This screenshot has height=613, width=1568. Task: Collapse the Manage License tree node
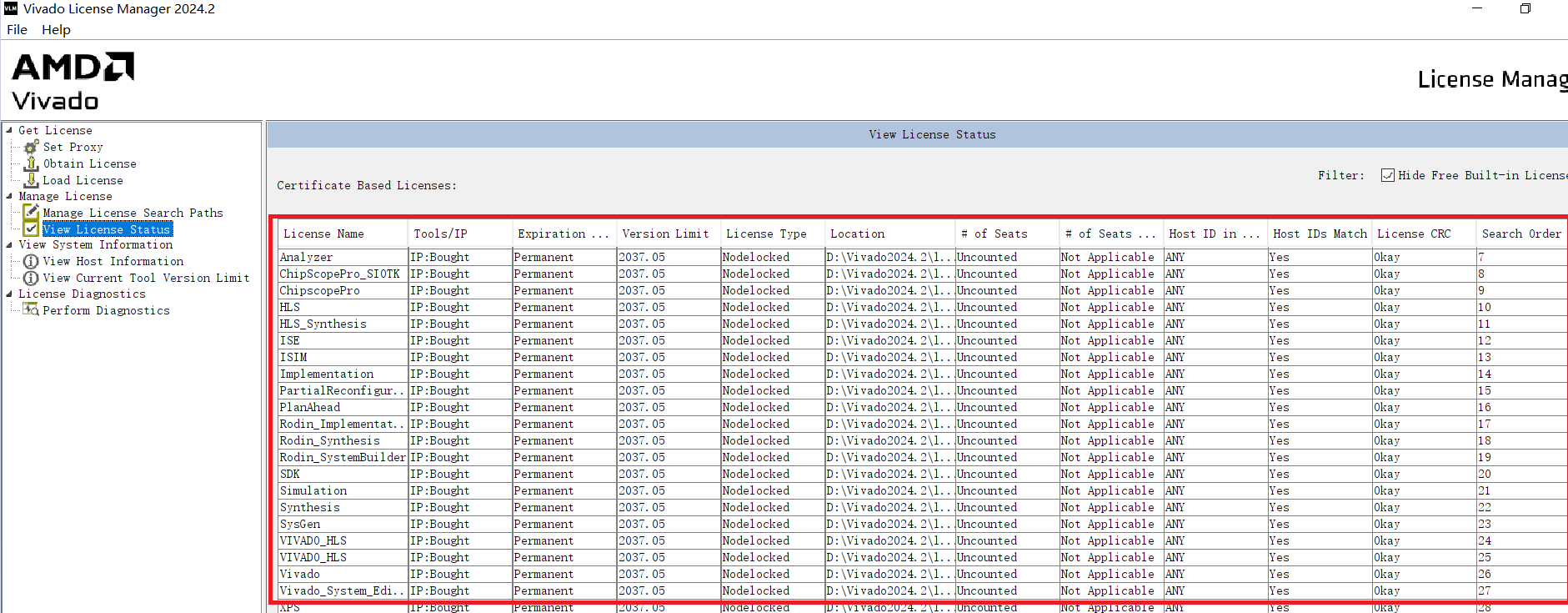point(9,196)
